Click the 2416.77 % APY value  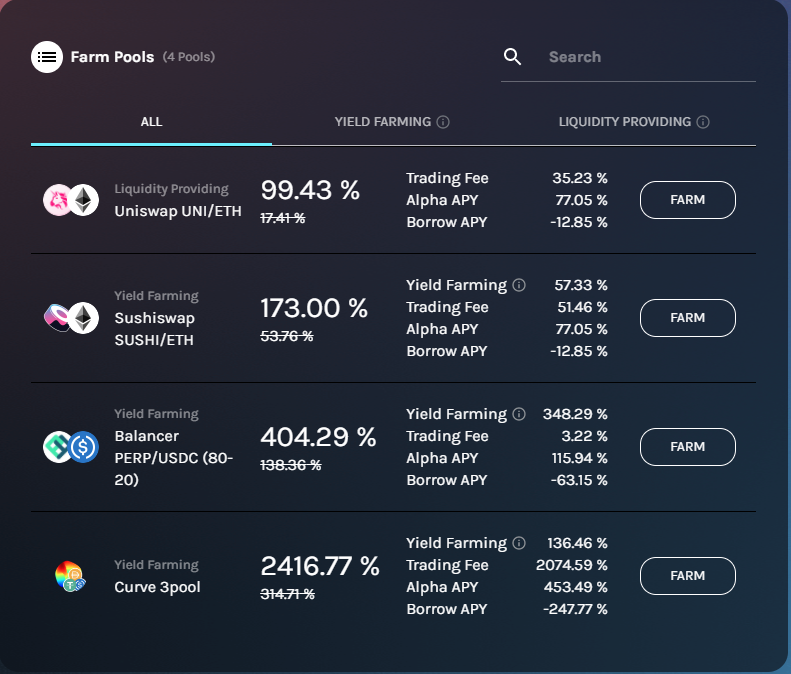tap(320, 566)
